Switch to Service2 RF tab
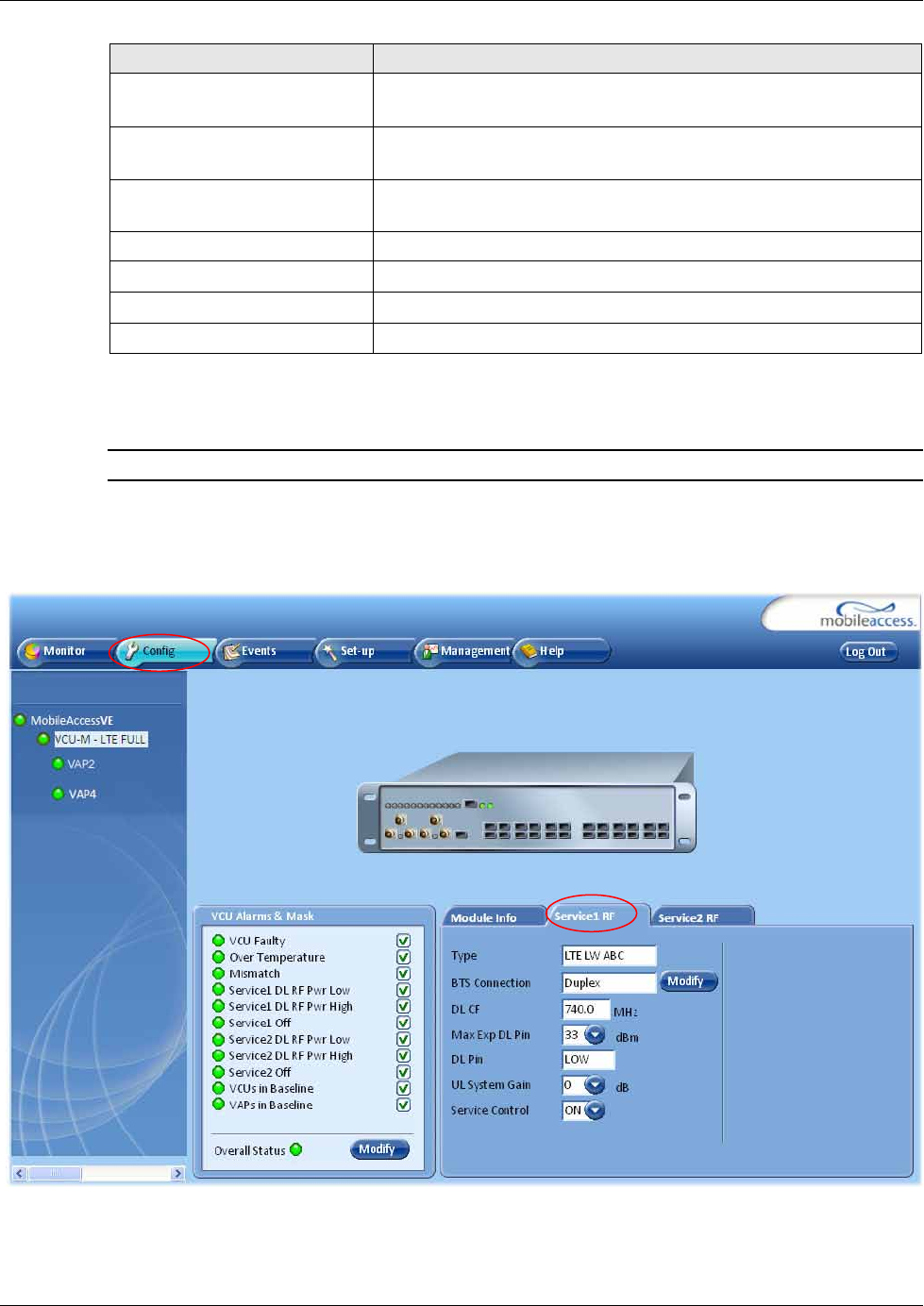The width and height of the screenshot is (924, 1306). pyautogui.click(x=701, y=917)
